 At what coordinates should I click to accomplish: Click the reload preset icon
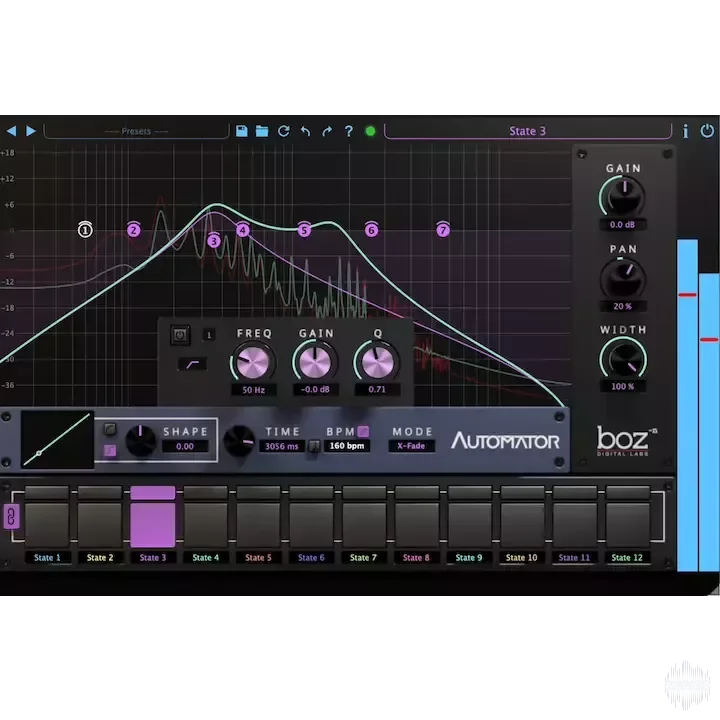284,131
